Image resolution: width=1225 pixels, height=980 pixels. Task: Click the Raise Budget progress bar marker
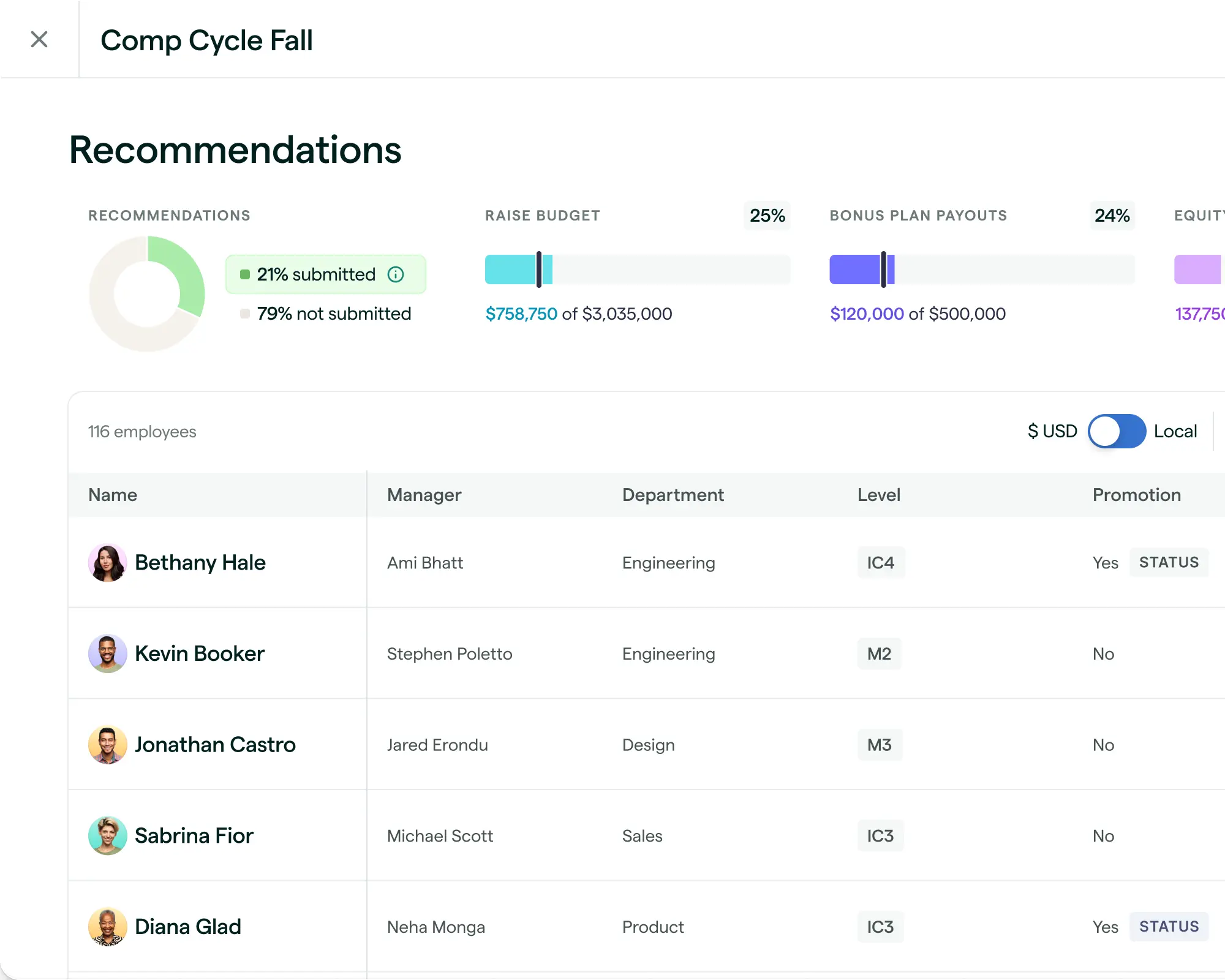click(539, 269)
